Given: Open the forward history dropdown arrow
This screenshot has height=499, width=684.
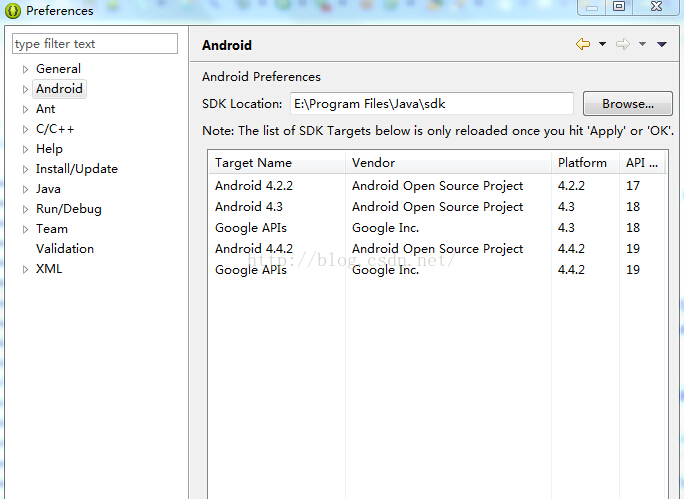Looking at the screenshot, I should coord(642,44).
